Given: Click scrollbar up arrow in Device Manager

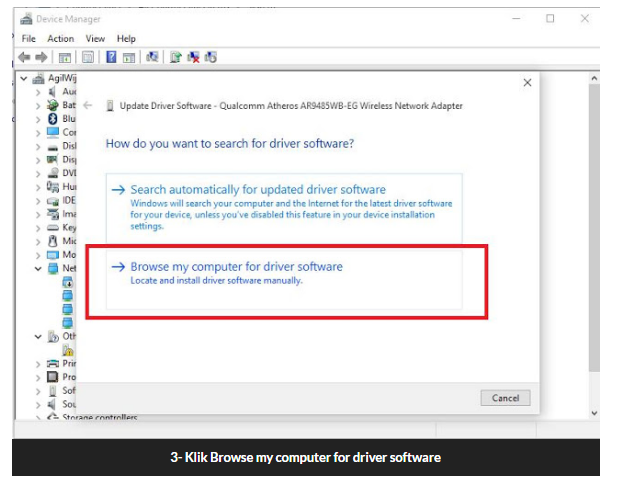Looking at the screenshot, I should click(x=594, y=78).
